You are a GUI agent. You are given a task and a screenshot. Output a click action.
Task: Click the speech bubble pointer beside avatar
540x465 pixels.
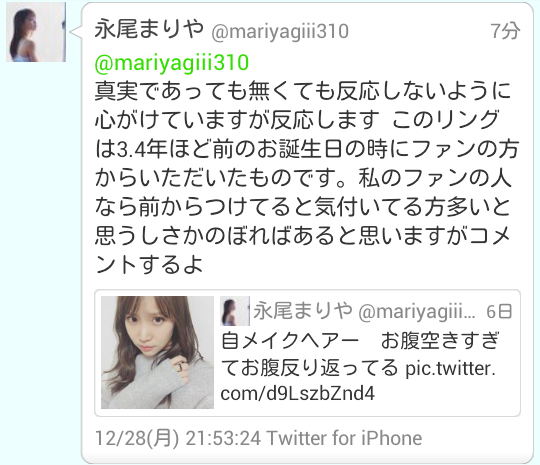coord(75,32)
